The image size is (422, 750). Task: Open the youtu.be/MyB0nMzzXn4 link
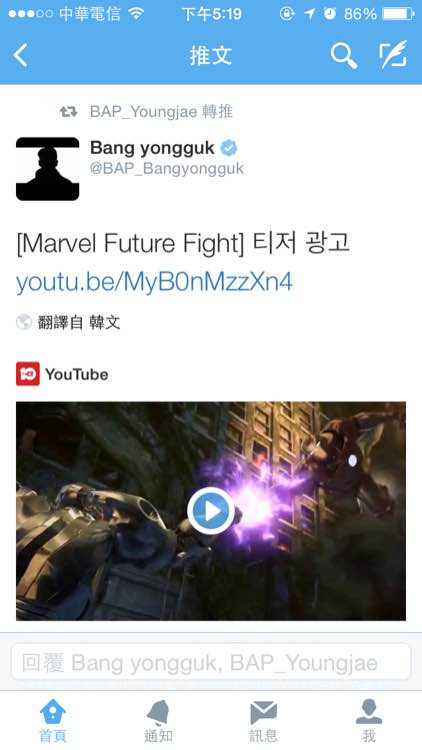(154, 282)
